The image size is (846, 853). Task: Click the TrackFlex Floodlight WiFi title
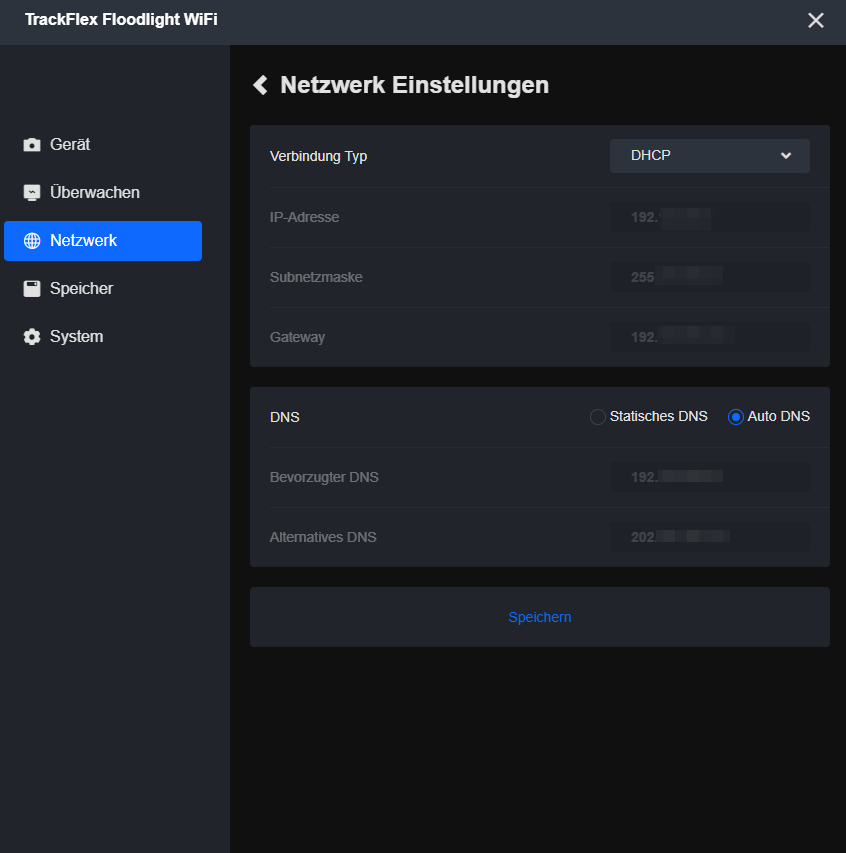[121, 20]
